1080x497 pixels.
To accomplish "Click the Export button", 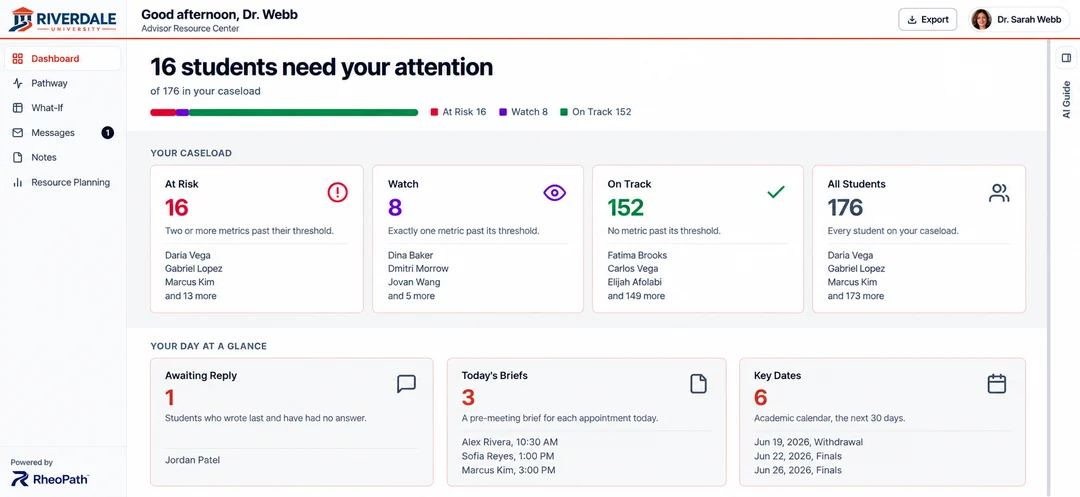I will [x=927, y=19].
